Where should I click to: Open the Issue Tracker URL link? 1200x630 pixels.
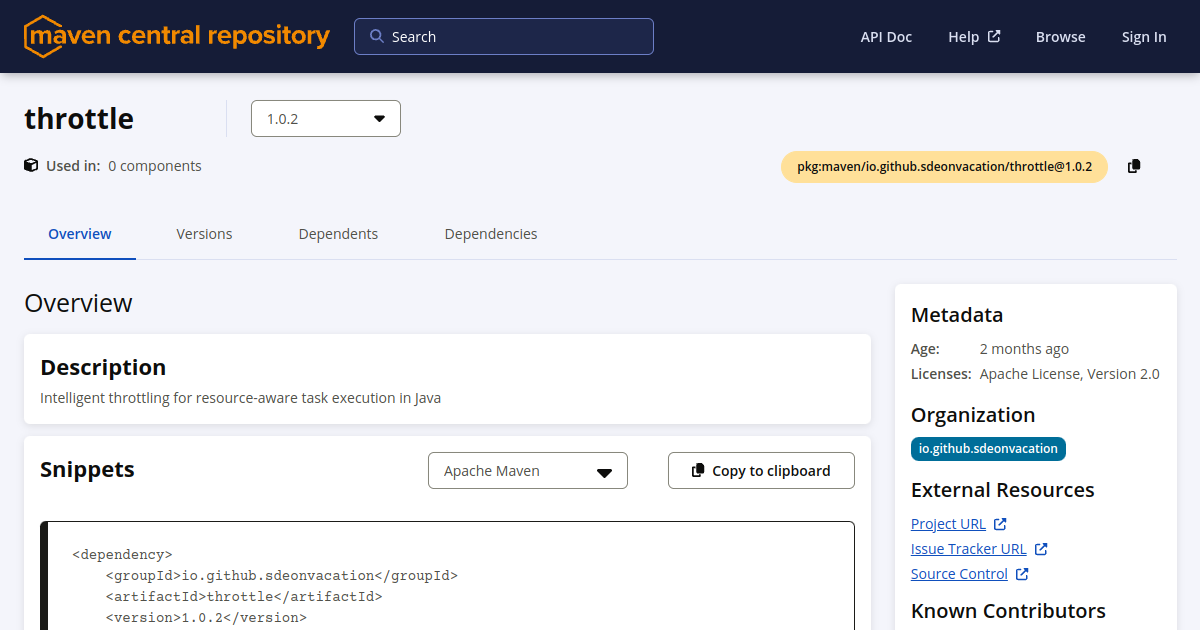pos(969,549)
